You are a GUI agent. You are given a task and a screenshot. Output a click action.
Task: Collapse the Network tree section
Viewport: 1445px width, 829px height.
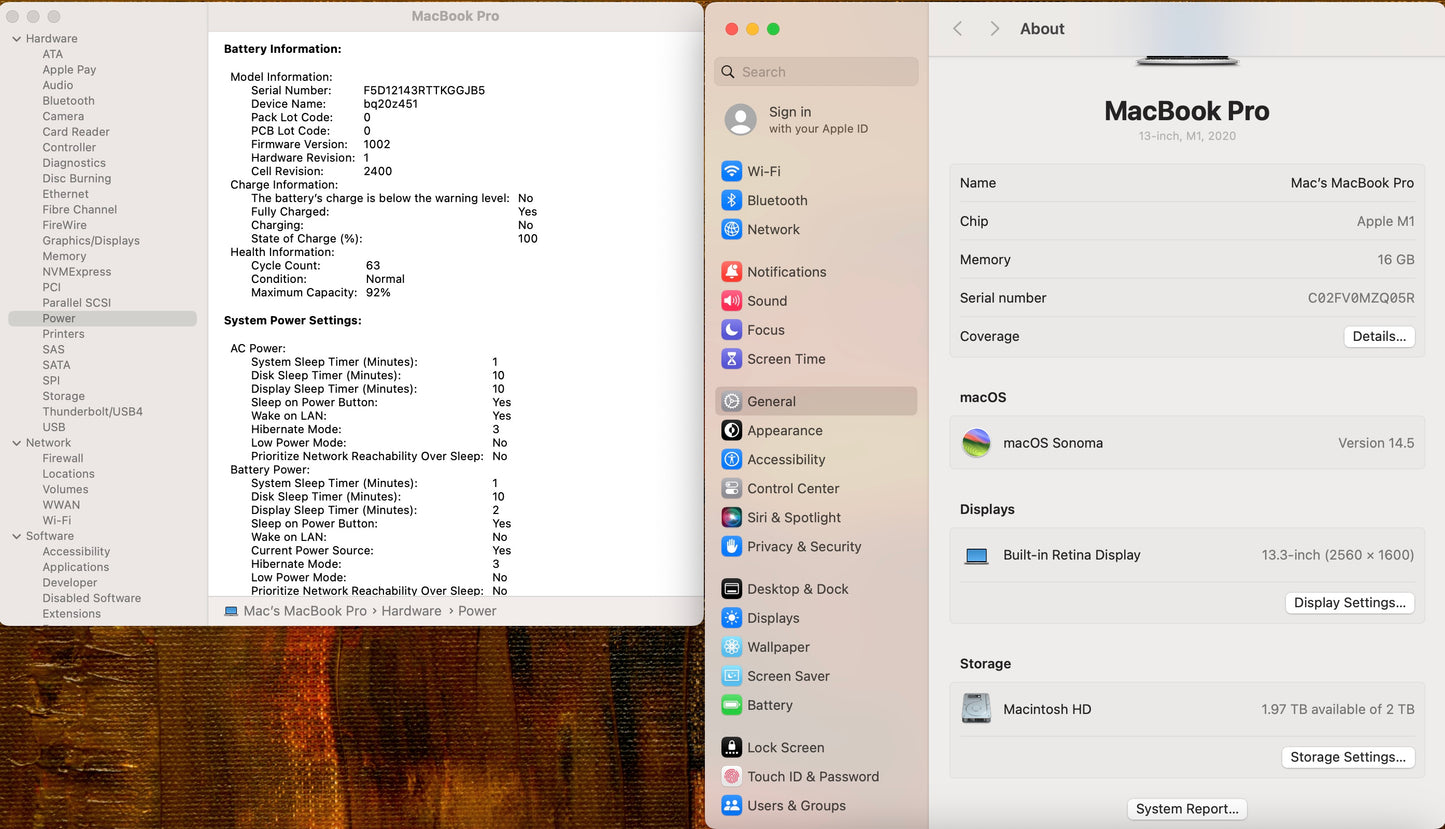[x=16, y=443]
